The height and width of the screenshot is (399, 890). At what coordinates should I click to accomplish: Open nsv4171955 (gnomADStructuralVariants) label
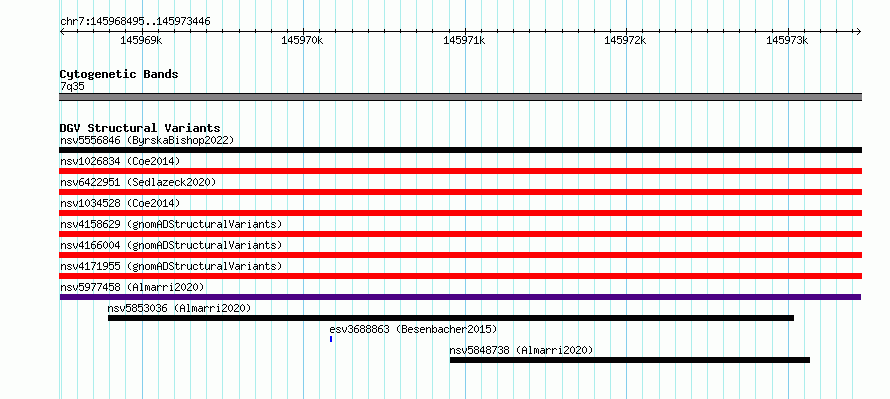click(x=171, y=266)
